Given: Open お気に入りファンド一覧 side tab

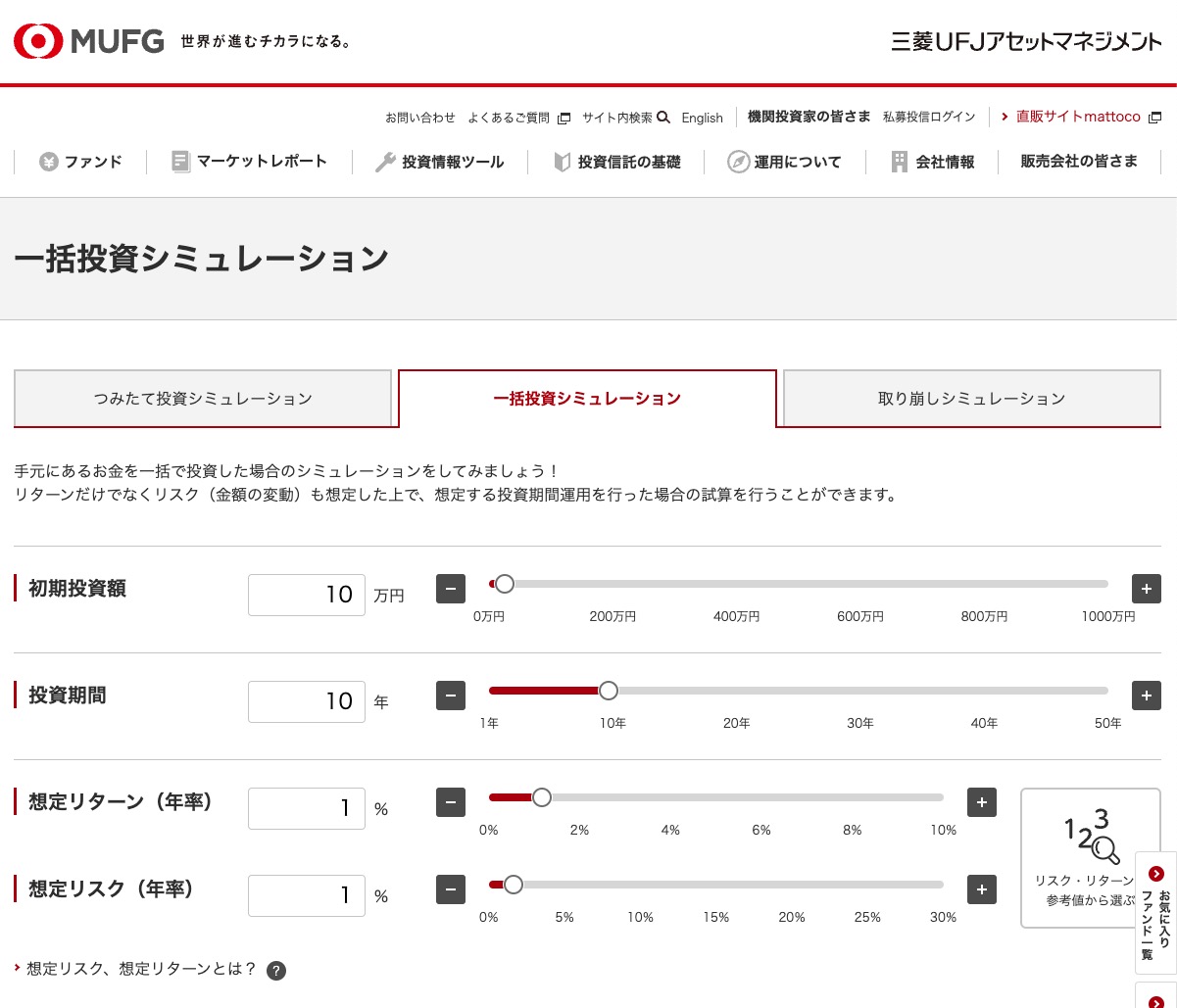Looking at the screenshot, I should click(1156, 911).
